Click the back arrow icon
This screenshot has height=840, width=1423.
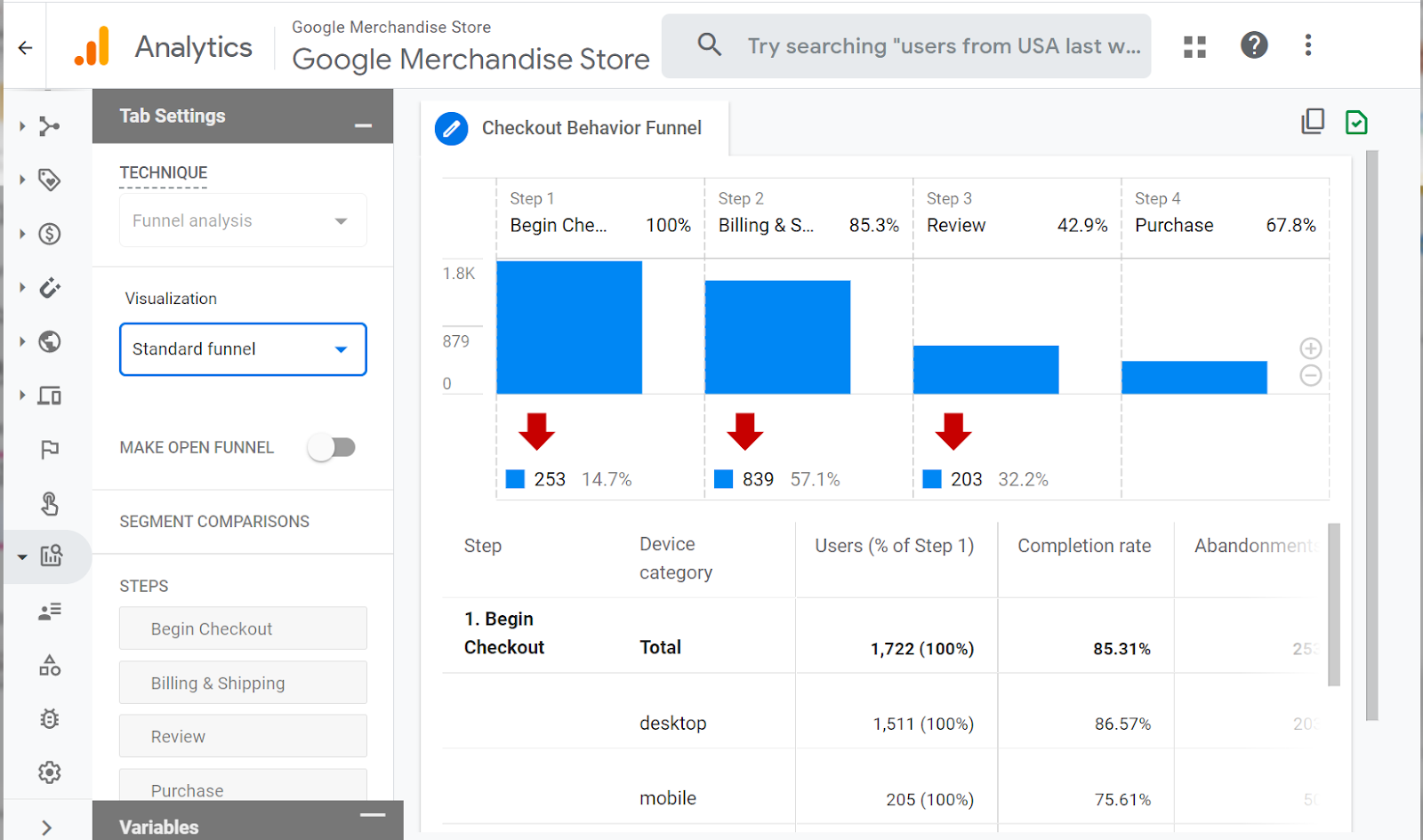tap(25, 48)
